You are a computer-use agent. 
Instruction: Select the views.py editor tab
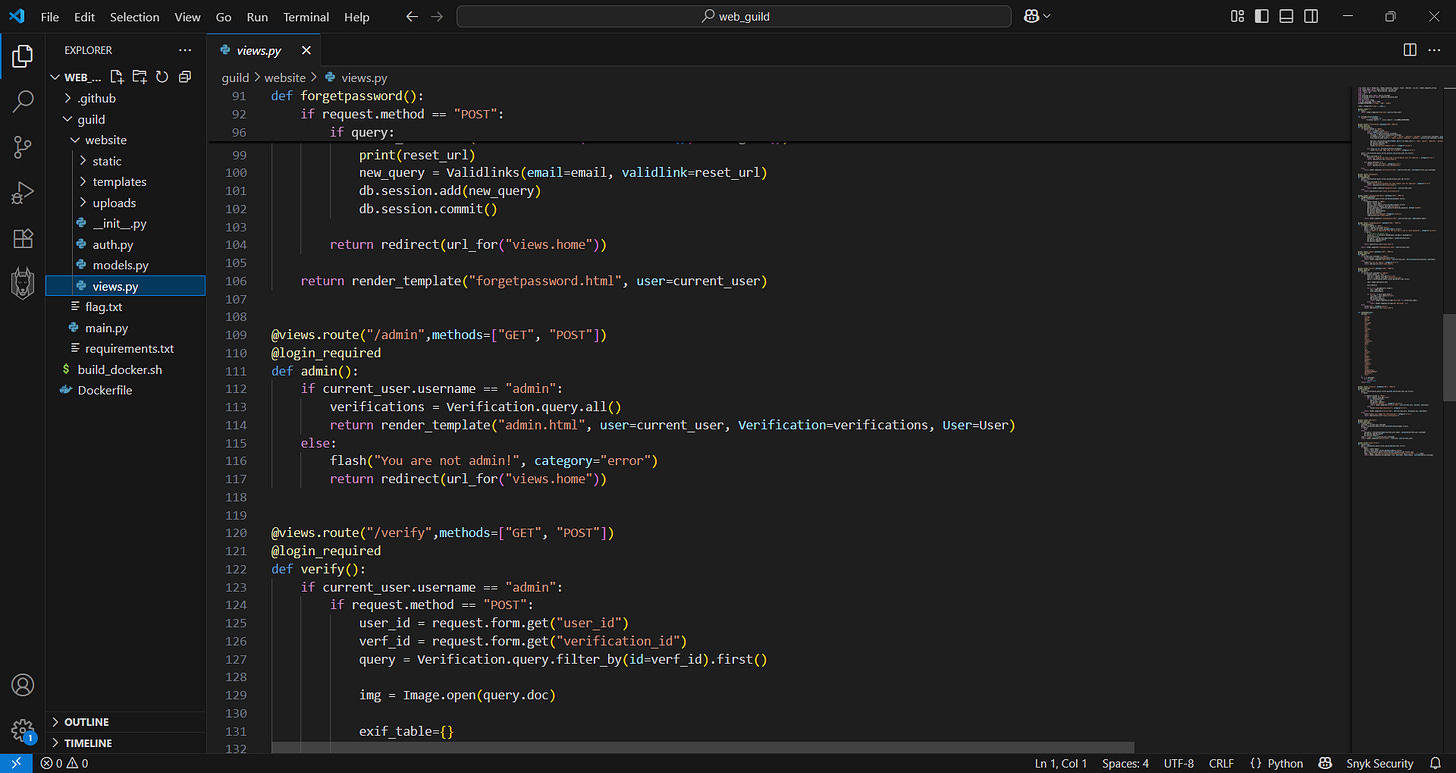click(258, 50)
